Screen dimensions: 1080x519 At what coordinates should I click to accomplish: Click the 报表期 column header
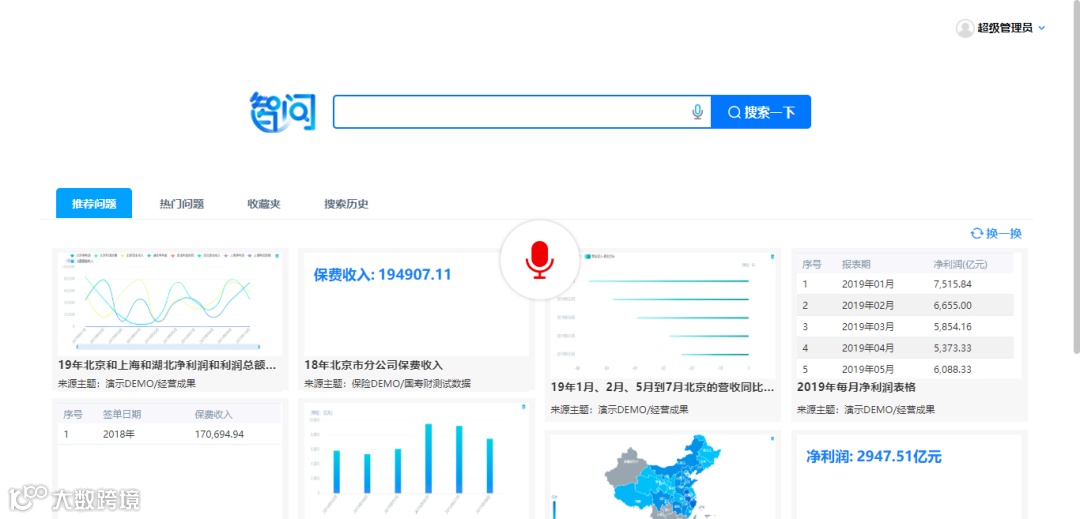(855, 264)
